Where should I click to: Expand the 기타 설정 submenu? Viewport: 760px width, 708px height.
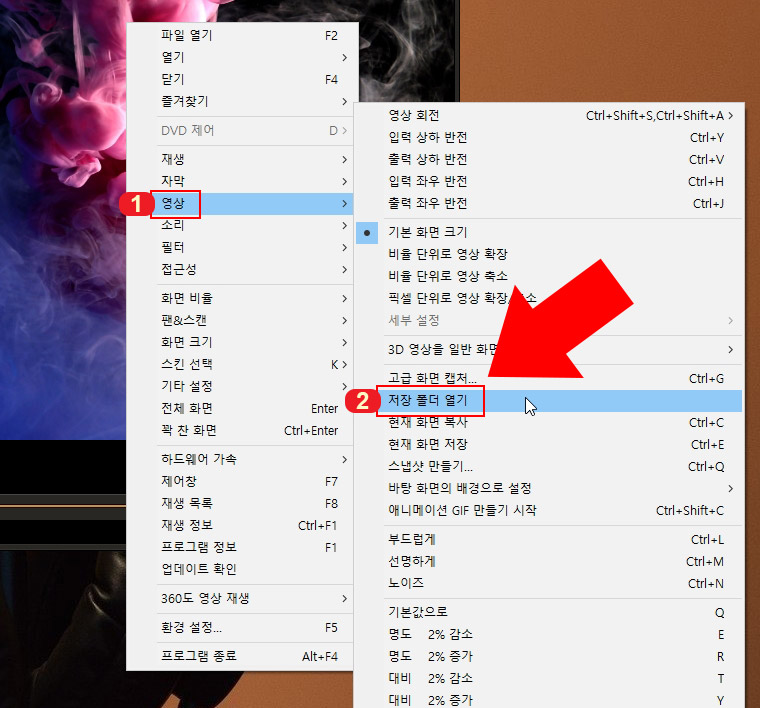click(x=242, y=386)
